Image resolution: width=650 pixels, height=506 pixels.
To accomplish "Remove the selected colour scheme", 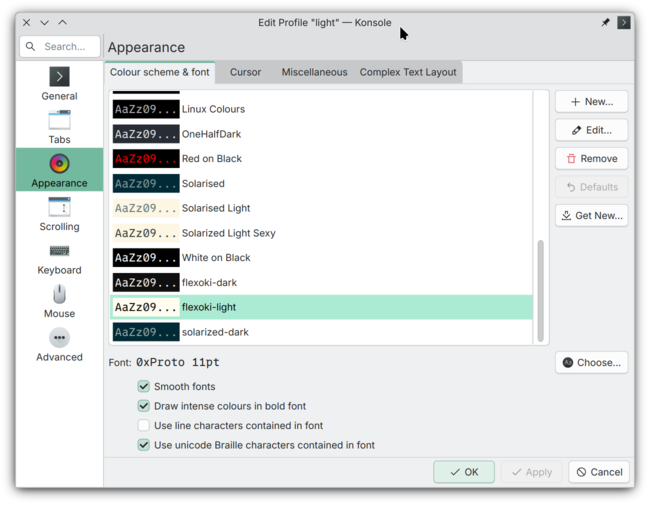I will tap(592, 158).
